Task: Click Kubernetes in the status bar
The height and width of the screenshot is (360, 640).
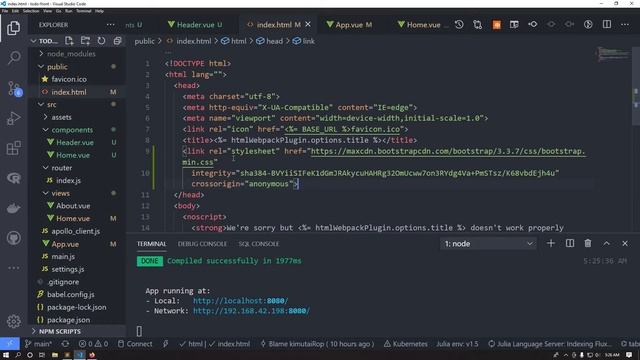Action: (x=406, y=344)
